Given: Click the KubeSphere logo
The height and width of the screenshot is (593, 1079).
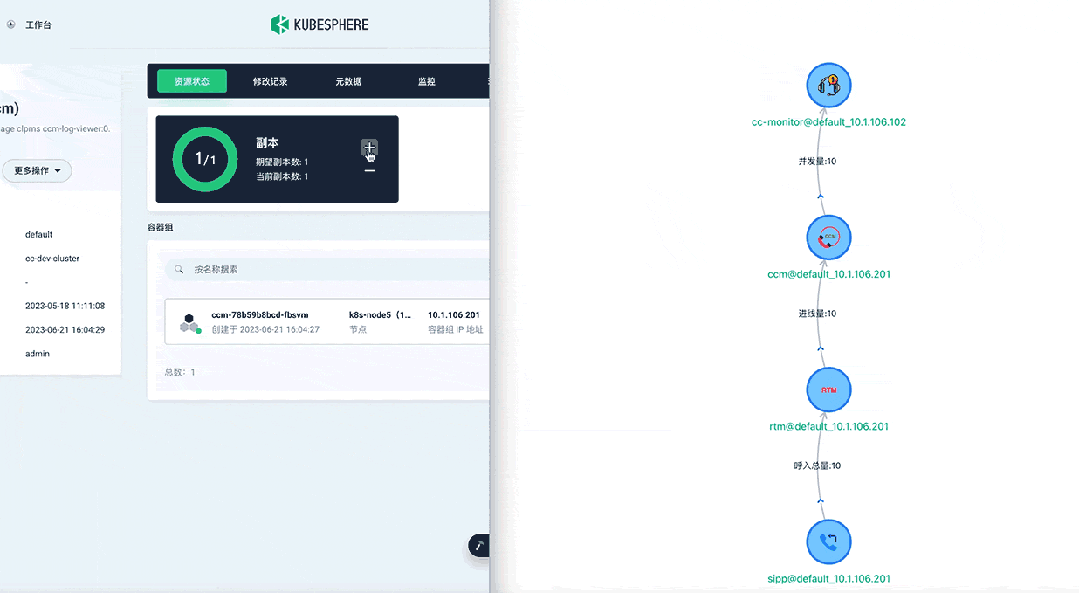Looking at the screenshot, I should pyautogui.click(x=319, y=24).
